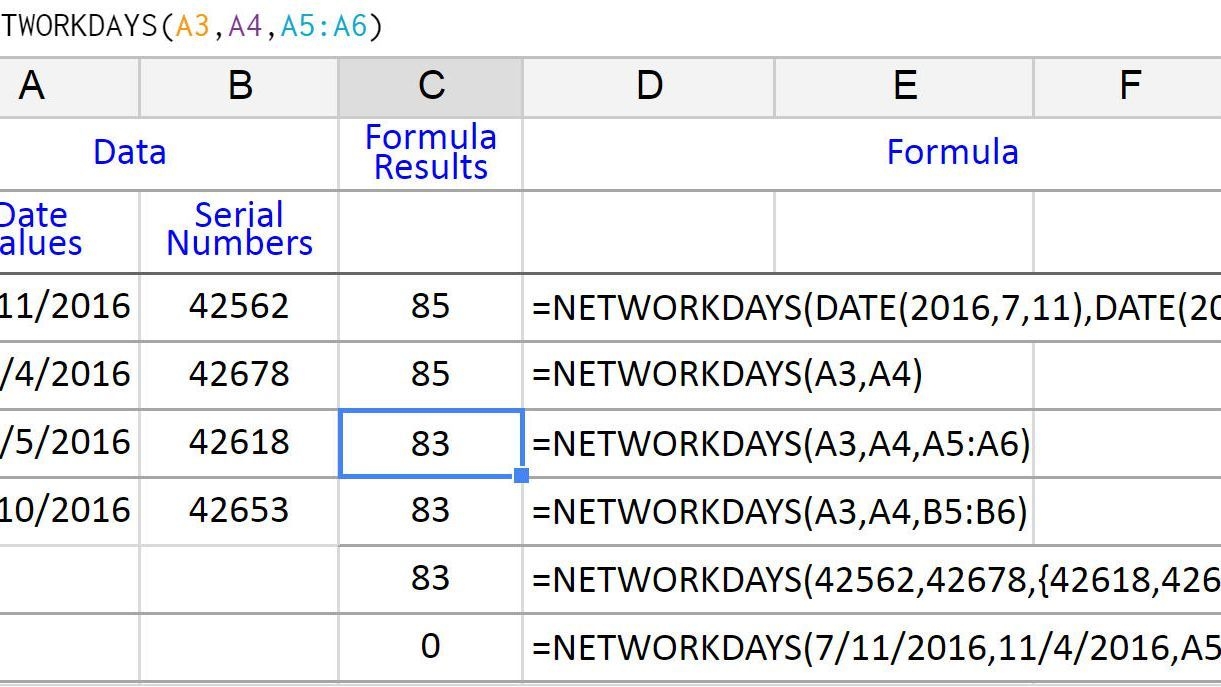This screenshot has width=1221, height=687.
Task: Select the date cell ending /4/2016
Action: click(68, 374)
